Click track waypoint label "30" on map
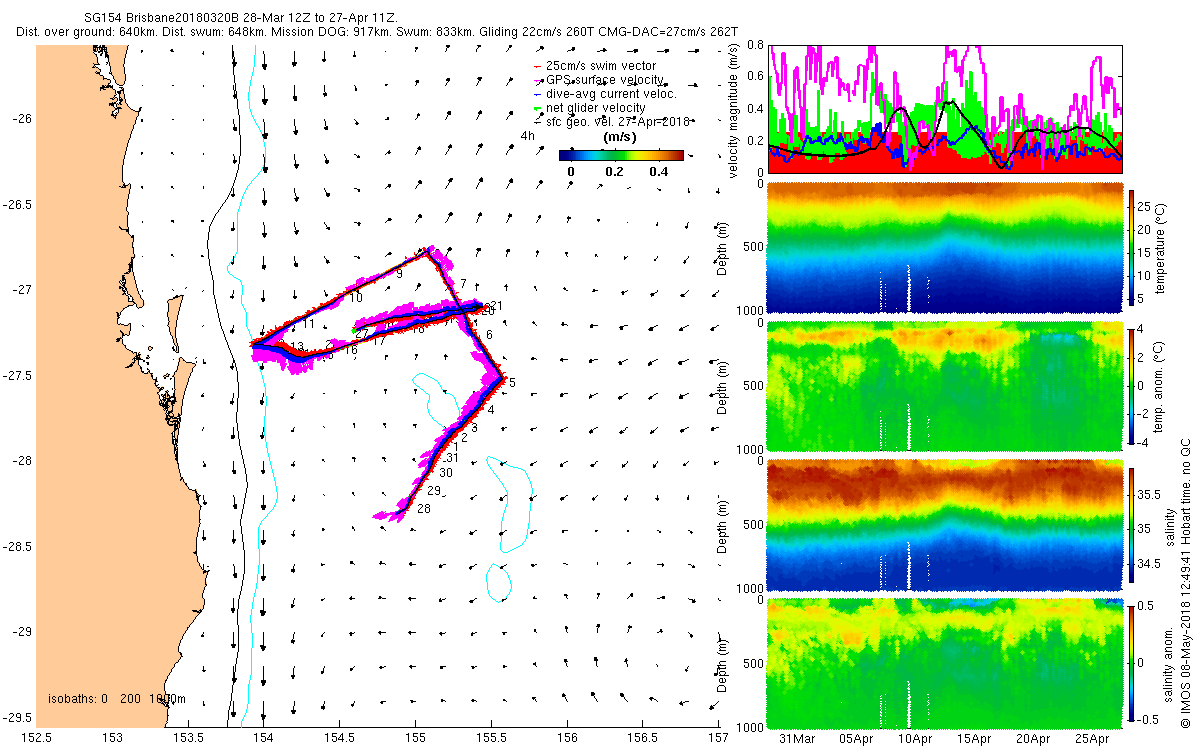 pyautogui.click(x=446, y=473)
